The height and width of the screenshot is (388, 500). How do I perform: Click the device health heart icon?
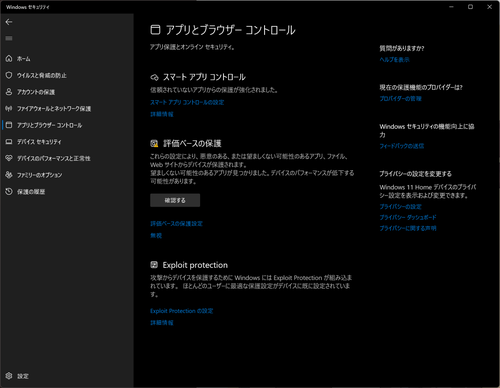[9, 158]
